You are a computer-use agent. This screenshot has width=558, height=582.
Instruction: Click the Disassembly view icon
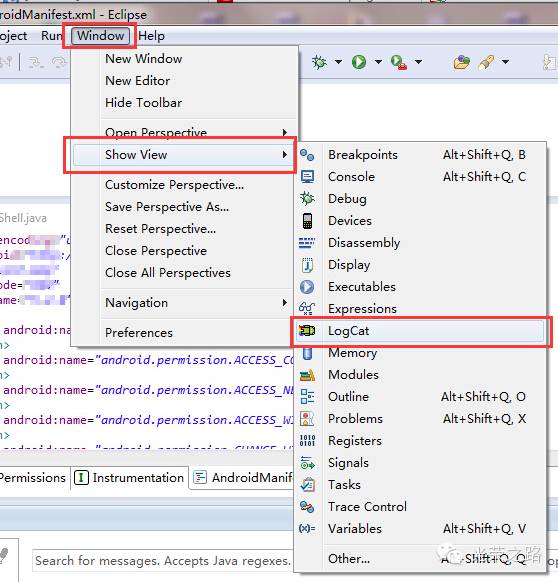coord(307,243)
